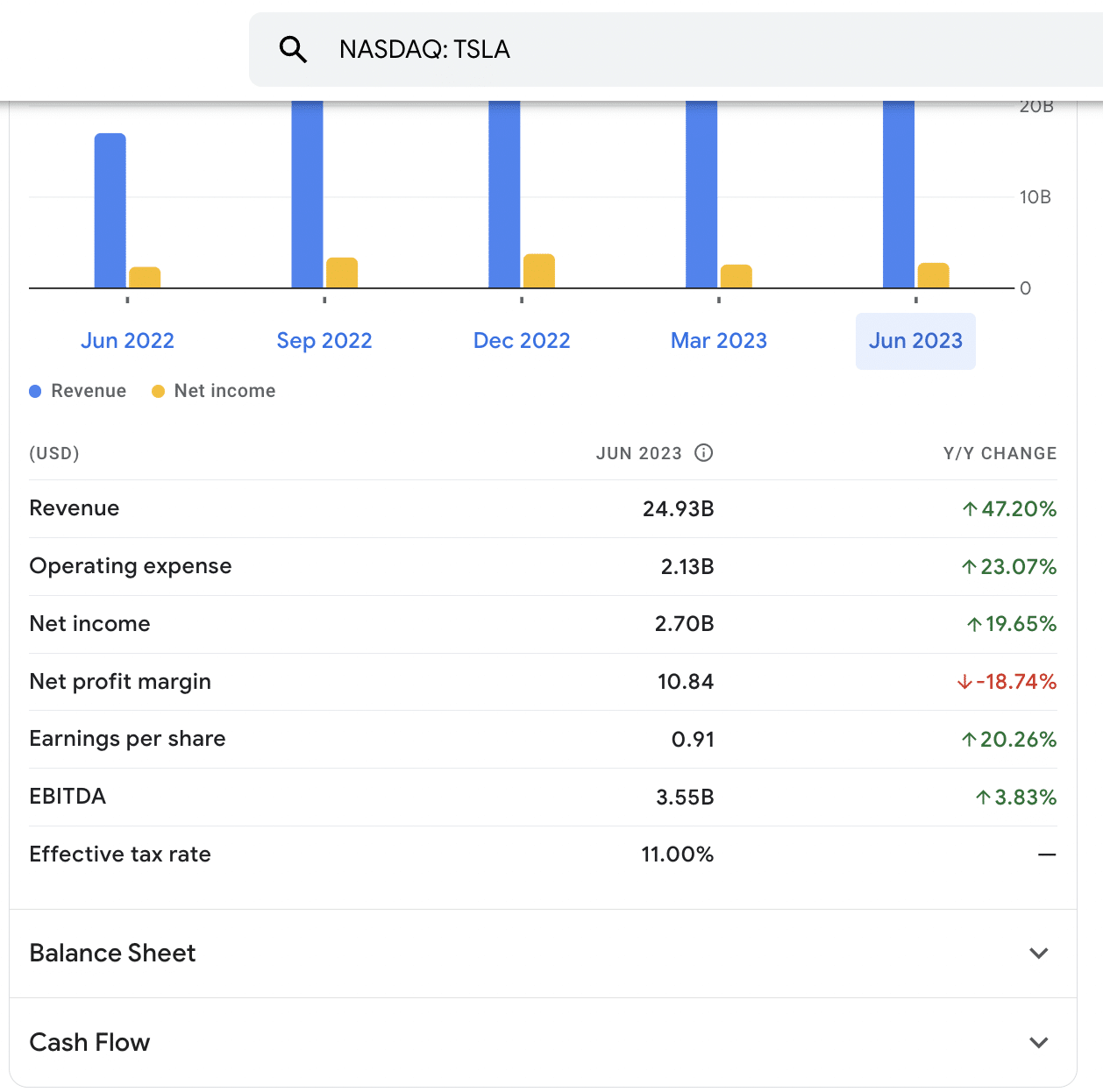Open the Balance Sheet heading
The image size is (1103, 1092).
point(112,953)
